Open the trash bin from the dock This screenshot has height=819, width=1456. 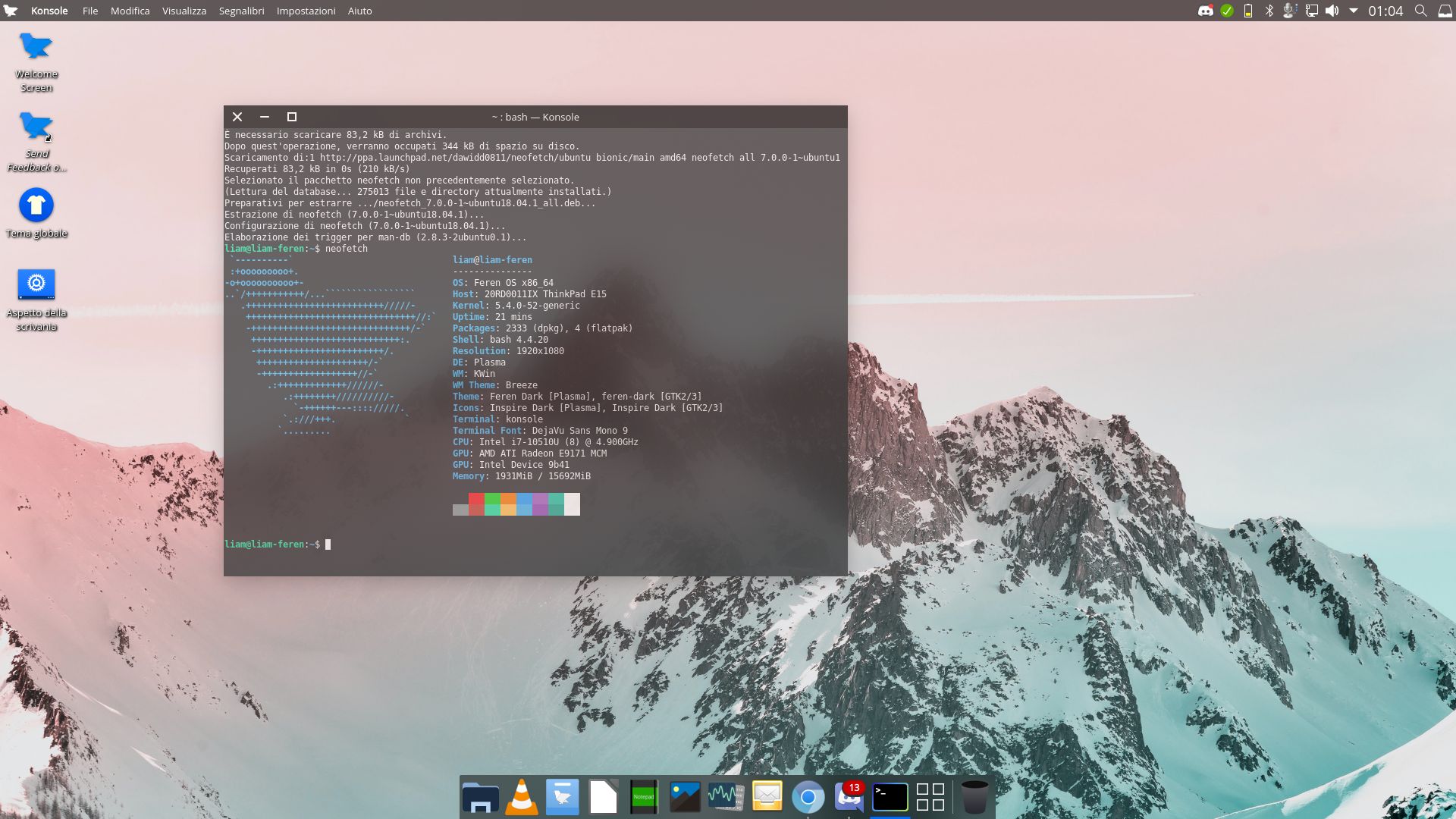coord(973,797)
